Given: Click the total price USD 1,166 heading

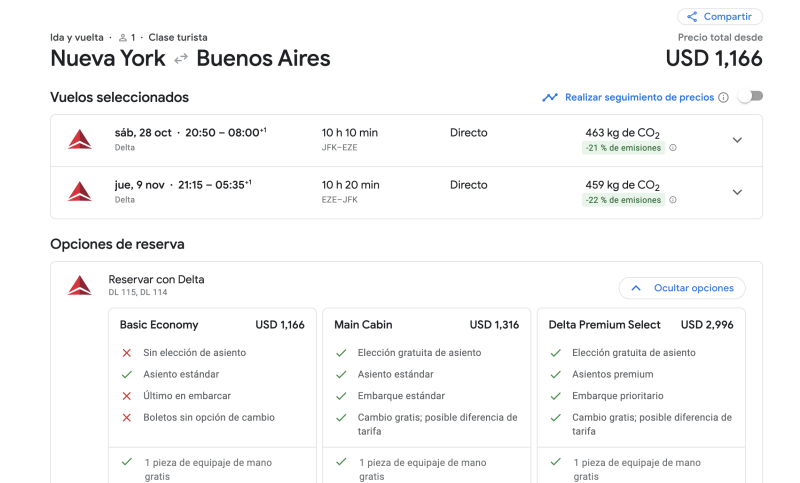Looking at the screenshot, I should coord(714,59).
